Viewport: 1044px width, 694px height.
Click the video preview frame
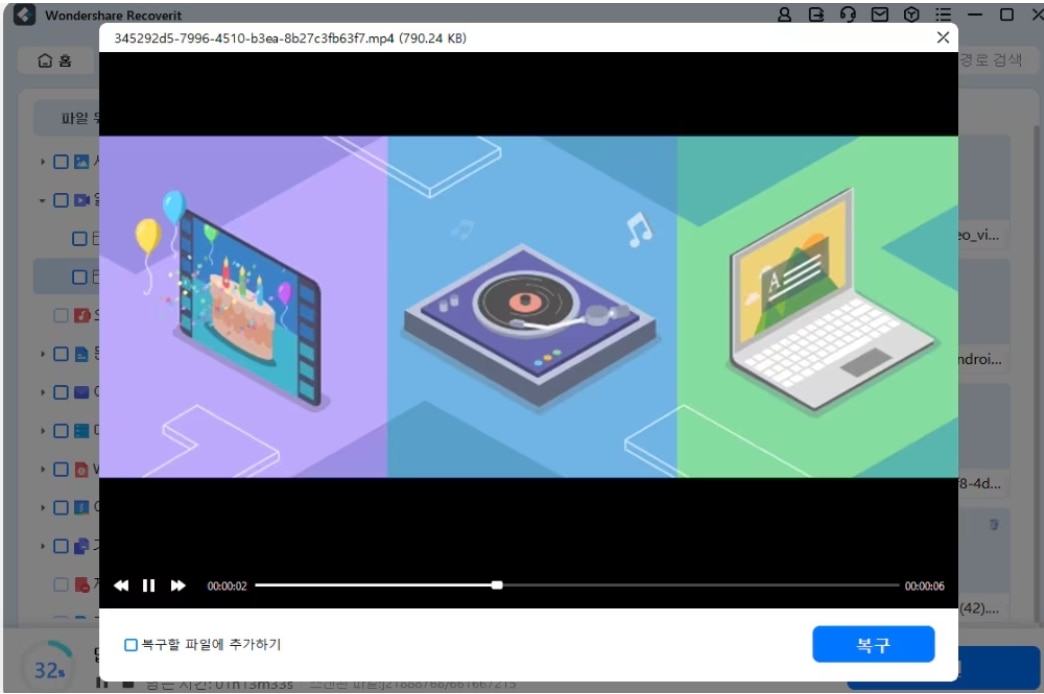[x=529, y=306]
